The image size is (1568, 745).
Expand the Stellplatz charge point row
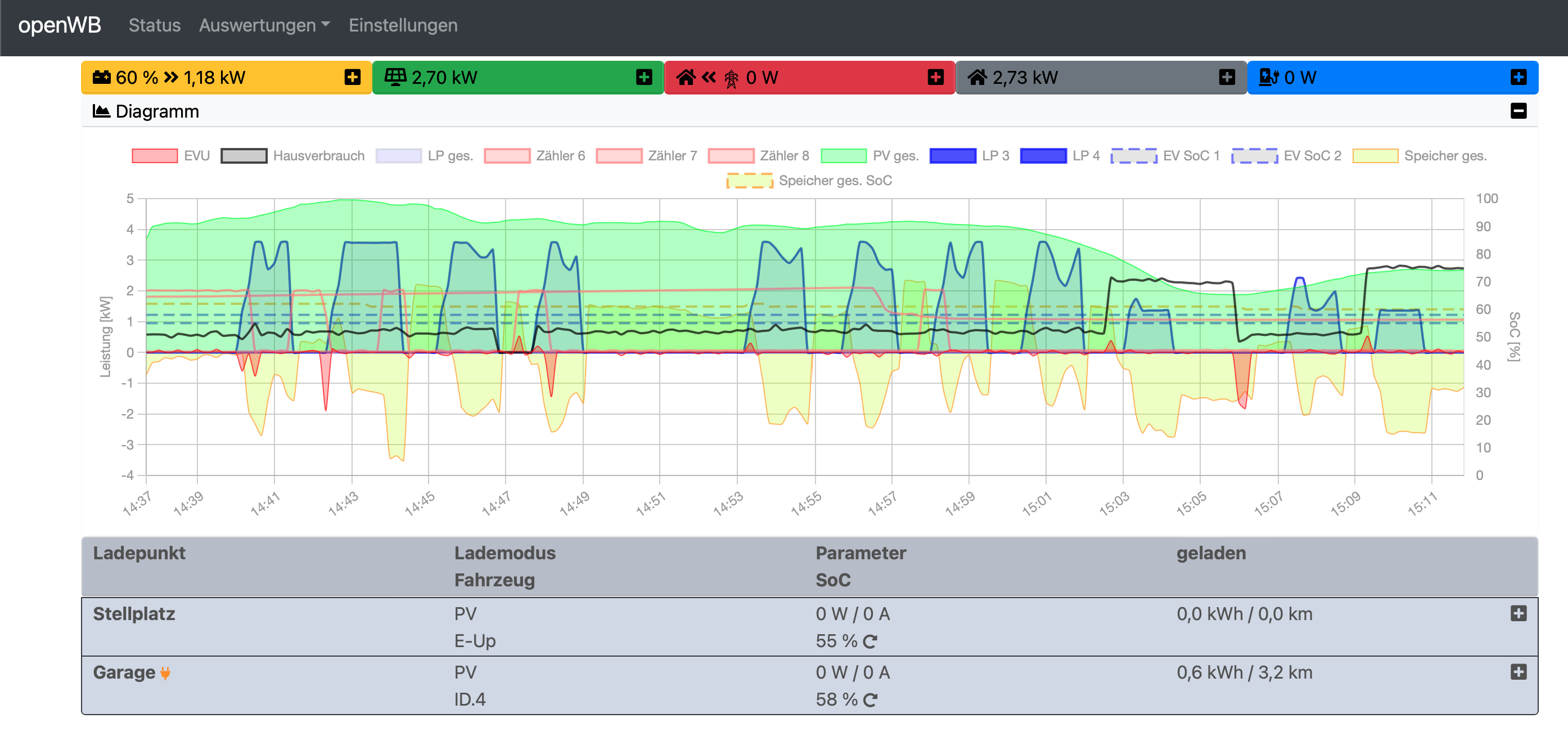[x=1518, y=613]
